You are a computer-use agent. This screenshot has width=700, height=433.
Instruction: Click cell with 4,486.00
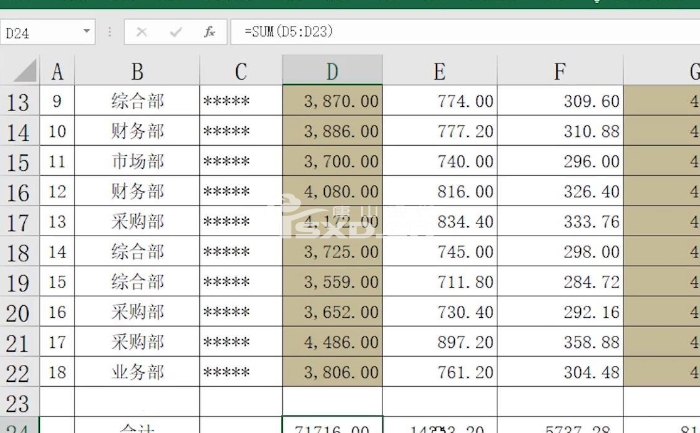coord(333,342)
